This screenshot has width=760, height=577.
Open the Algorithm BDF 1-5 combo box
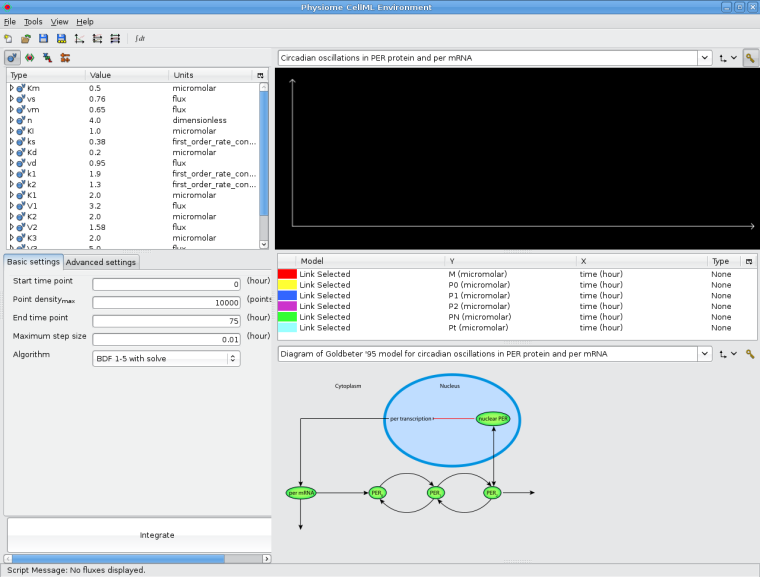(x=166, y=358)
